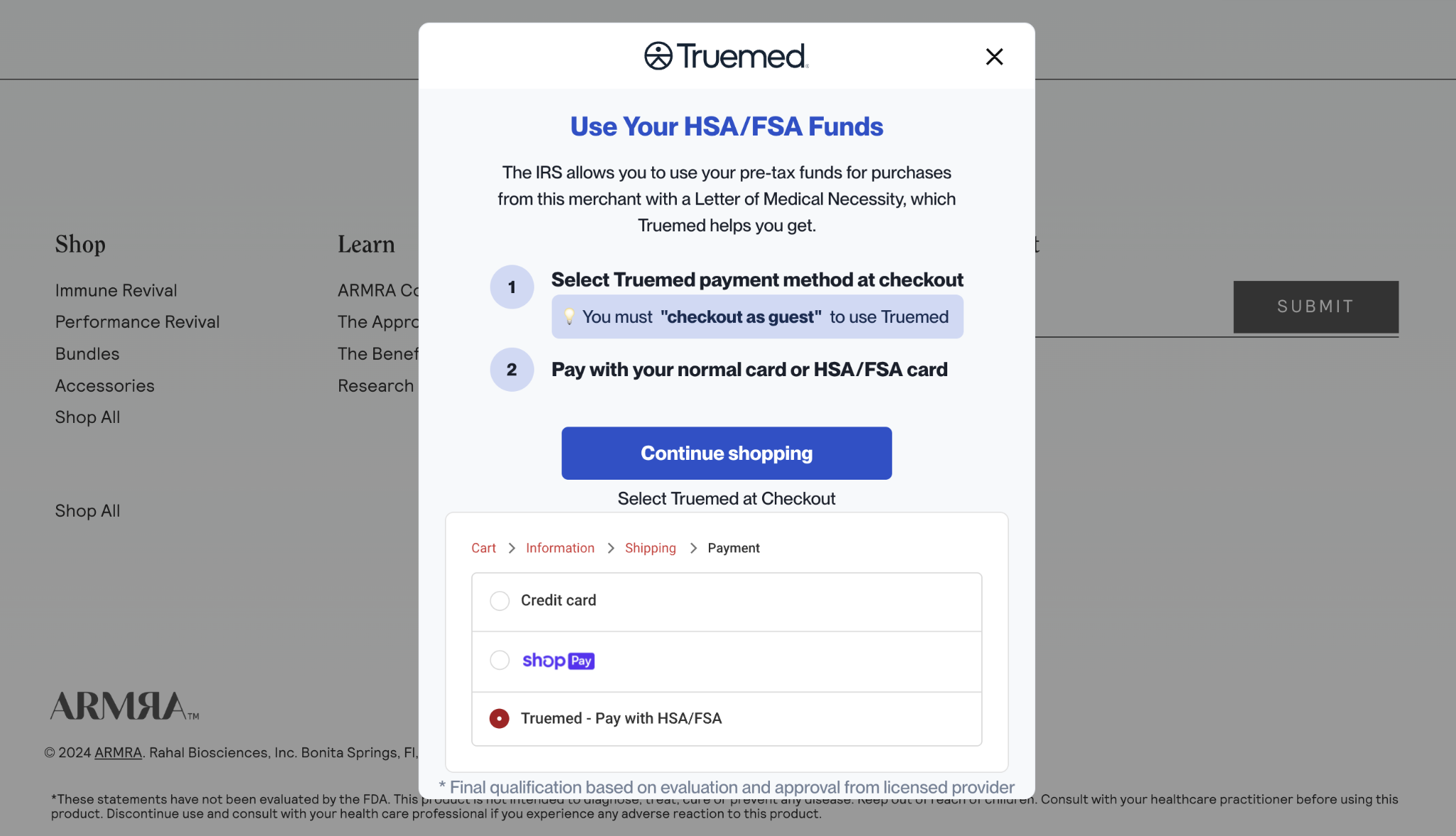Click the chevron between Cart and Information
1456x836 pixels.
point(511,548)
